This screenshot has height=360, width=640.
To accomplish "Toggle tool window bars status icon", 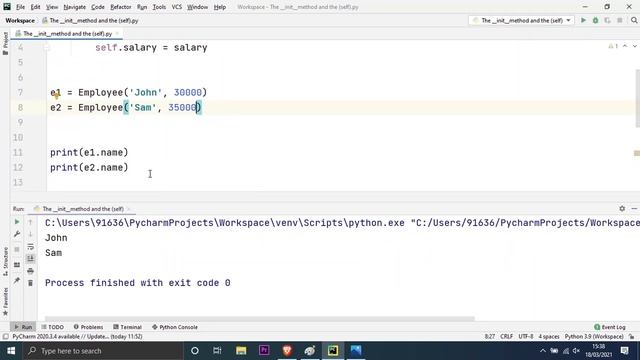I will click(5, 337).
